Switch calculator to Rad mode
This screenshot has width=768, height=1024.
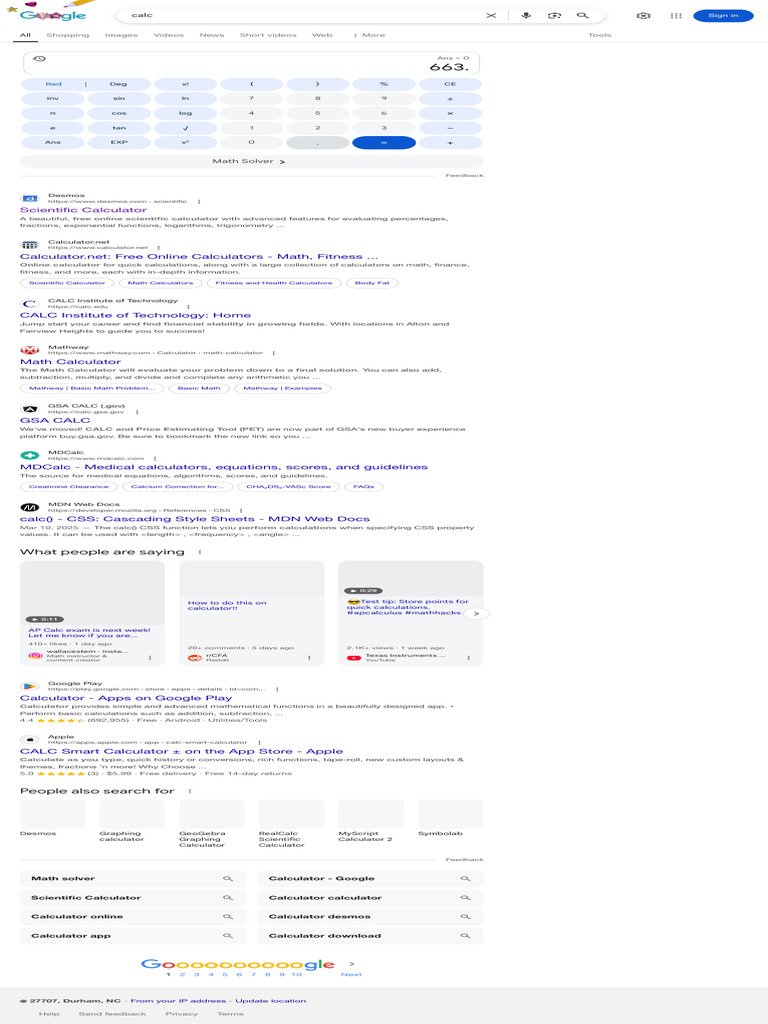(54, 84)
